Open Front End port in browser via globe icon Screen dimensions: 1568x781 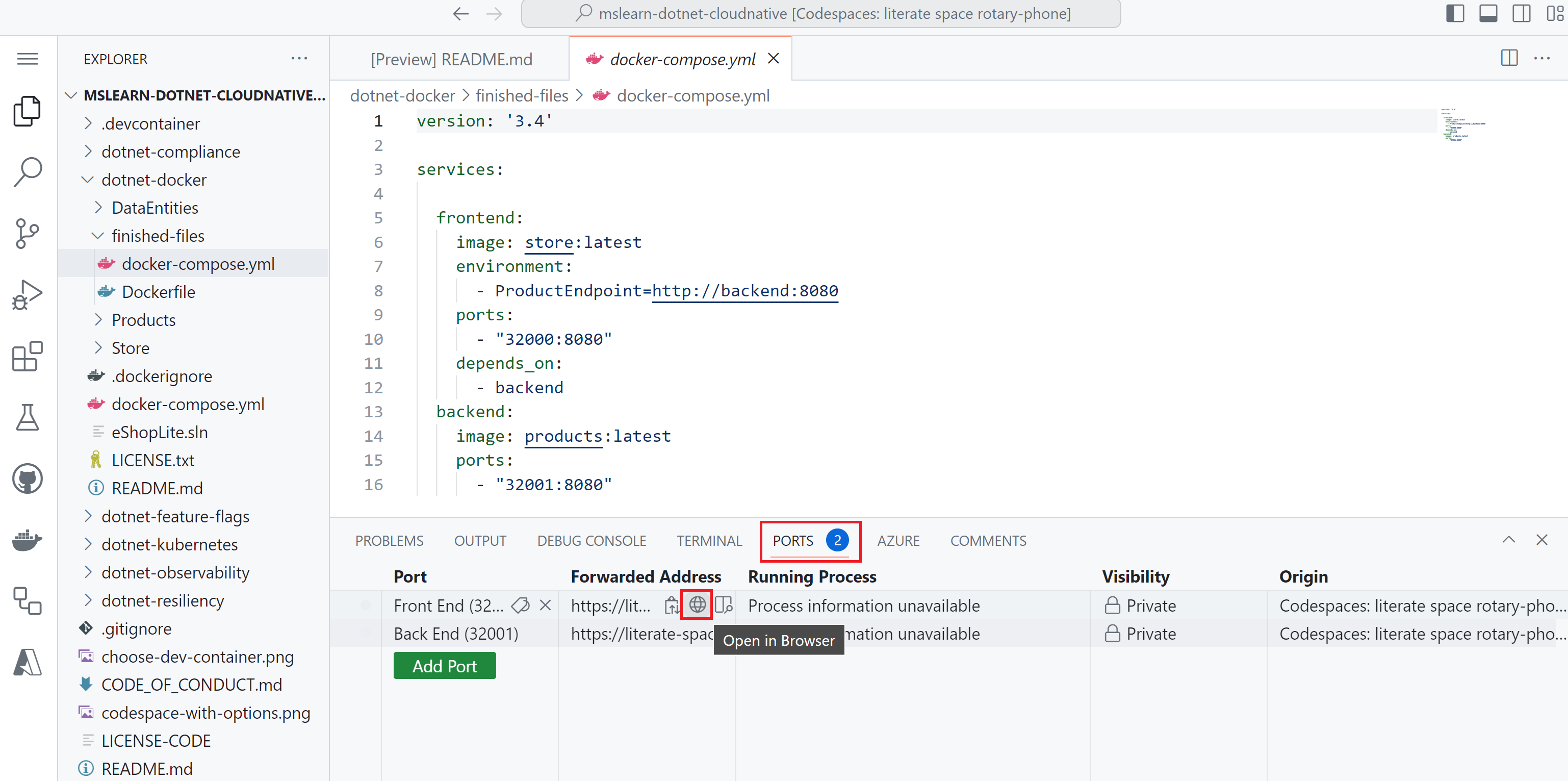[697, 605]
